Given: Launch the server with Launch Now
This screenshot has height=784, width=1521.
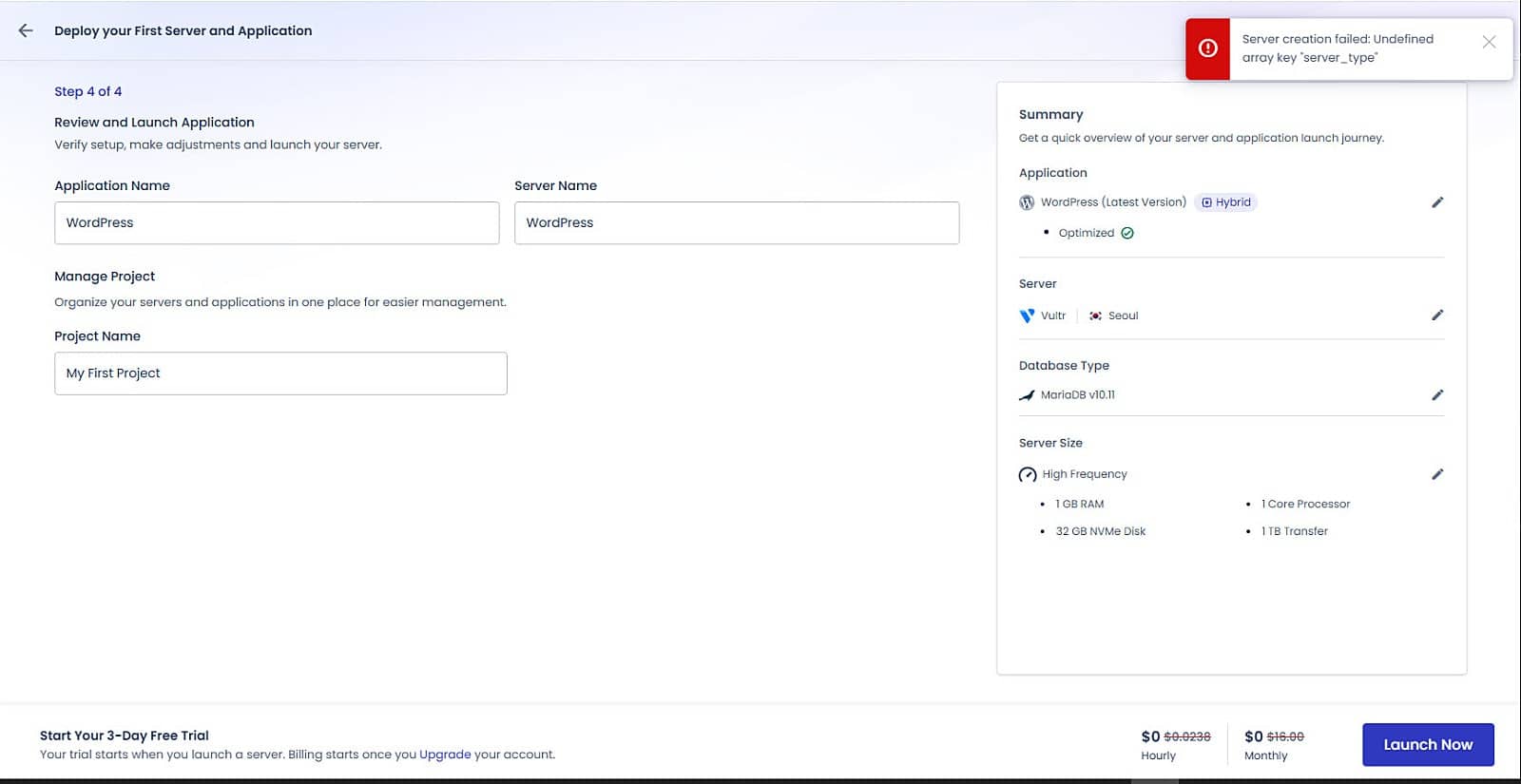Looking at the screenshot, I should (x=1428, y=744).
